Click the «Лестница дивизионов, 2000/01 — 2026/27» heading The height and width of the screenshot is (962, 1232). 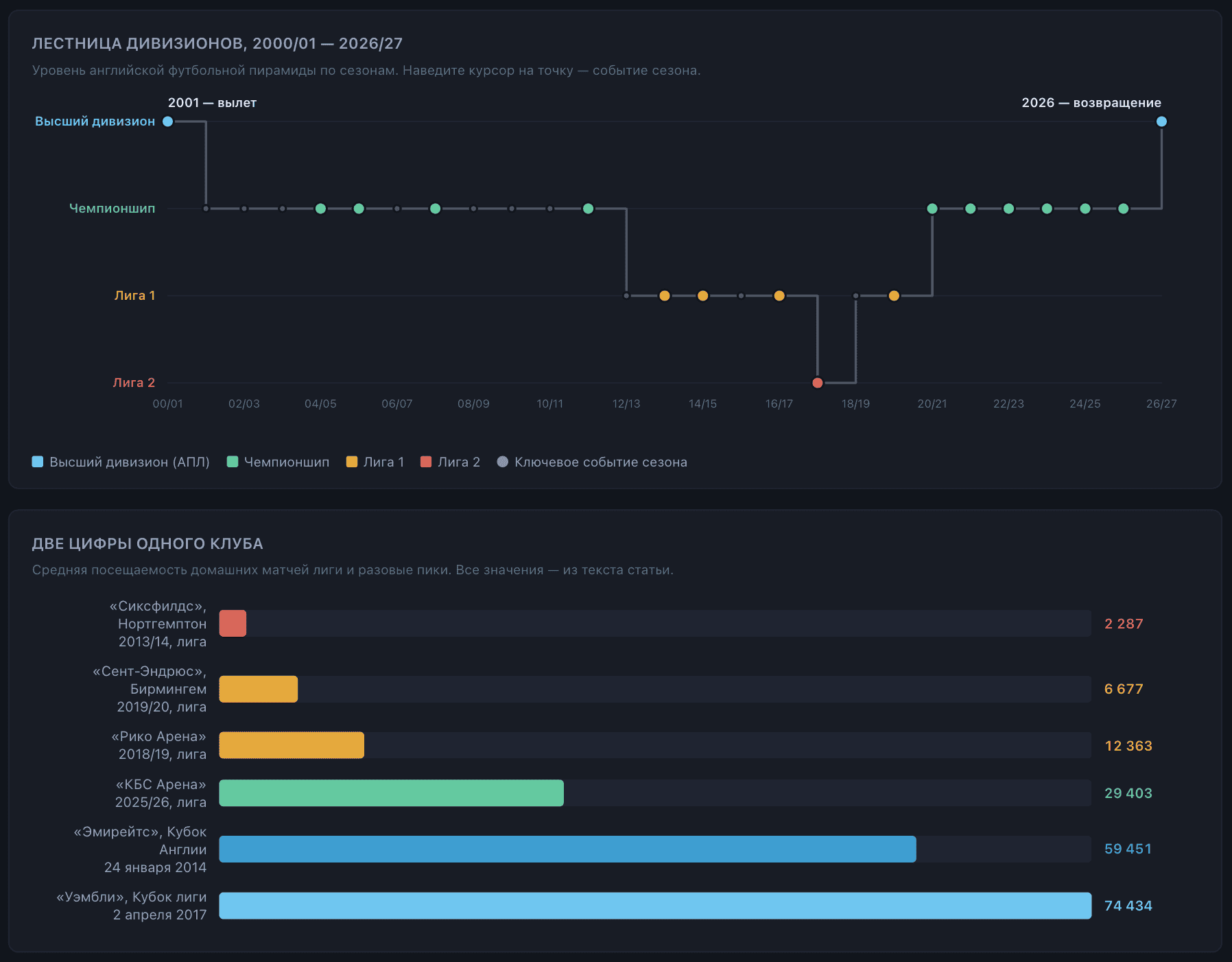[217, 43]
